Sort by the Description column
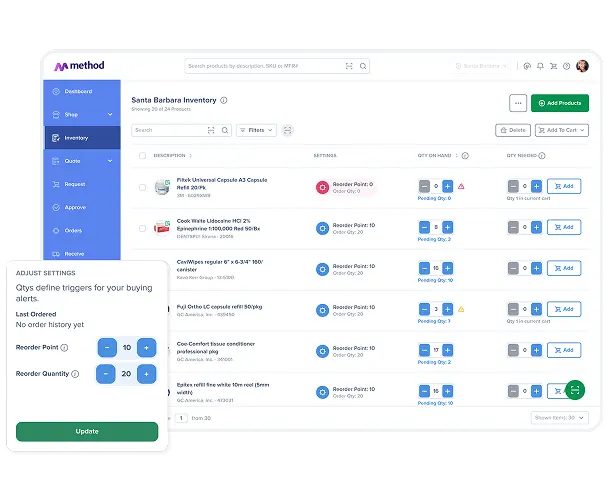608x500 pixels. pyautogui.click(x=173, y=156)
